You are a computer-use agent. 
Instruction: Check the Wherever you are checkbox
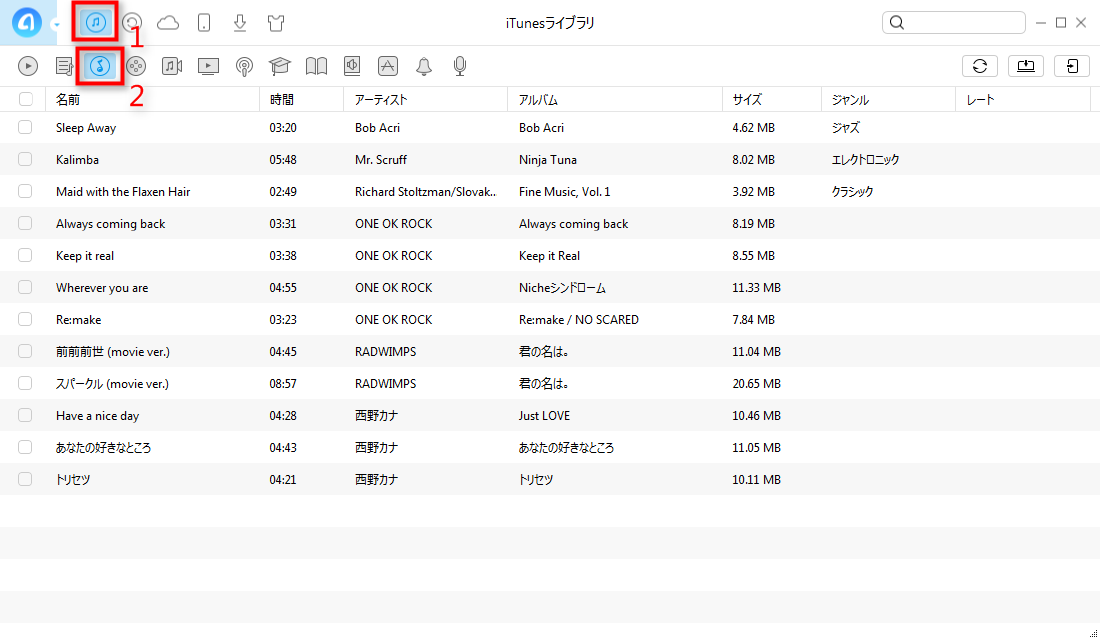coord(25,287)
